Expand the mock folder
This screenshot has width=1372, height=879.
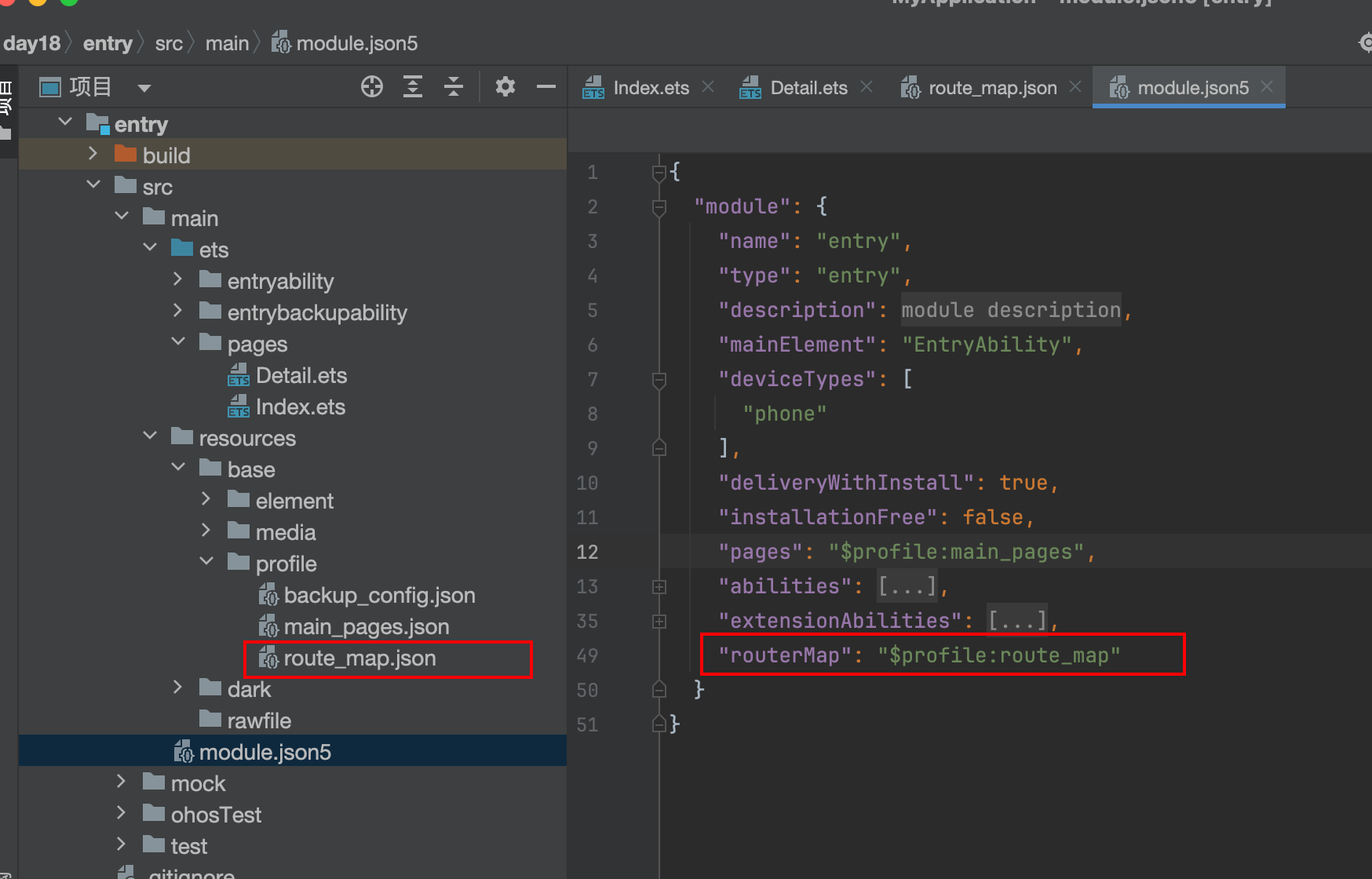click(122, 781)
